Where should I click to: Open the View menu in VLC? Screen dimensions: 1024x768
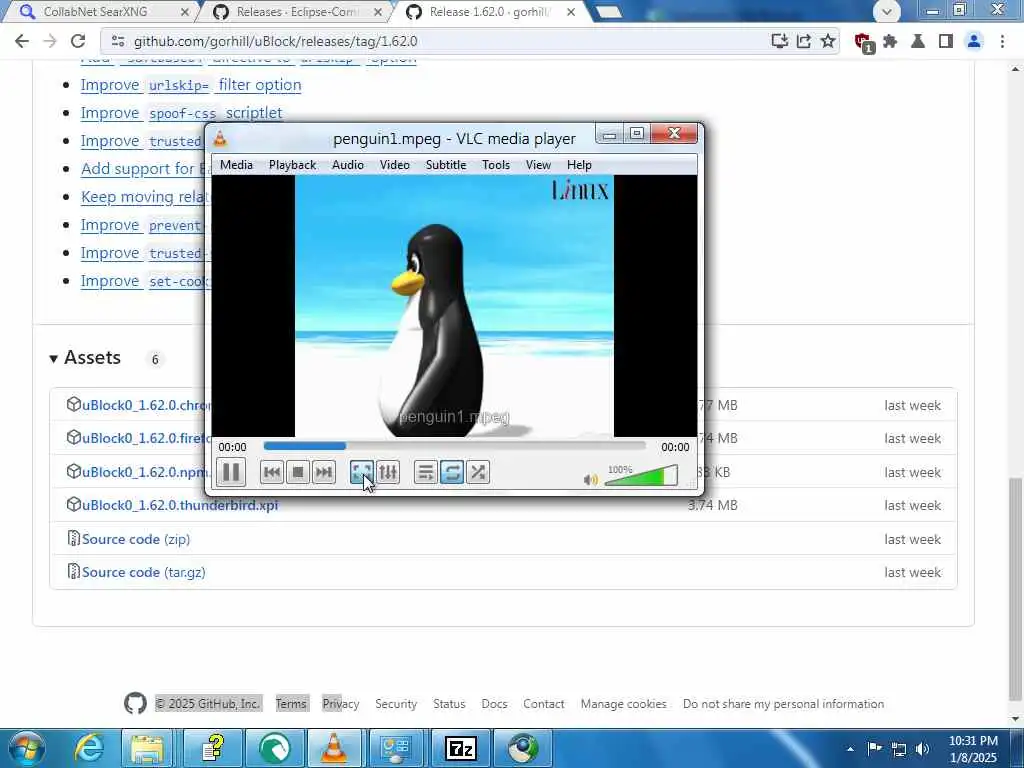[538, 165]
